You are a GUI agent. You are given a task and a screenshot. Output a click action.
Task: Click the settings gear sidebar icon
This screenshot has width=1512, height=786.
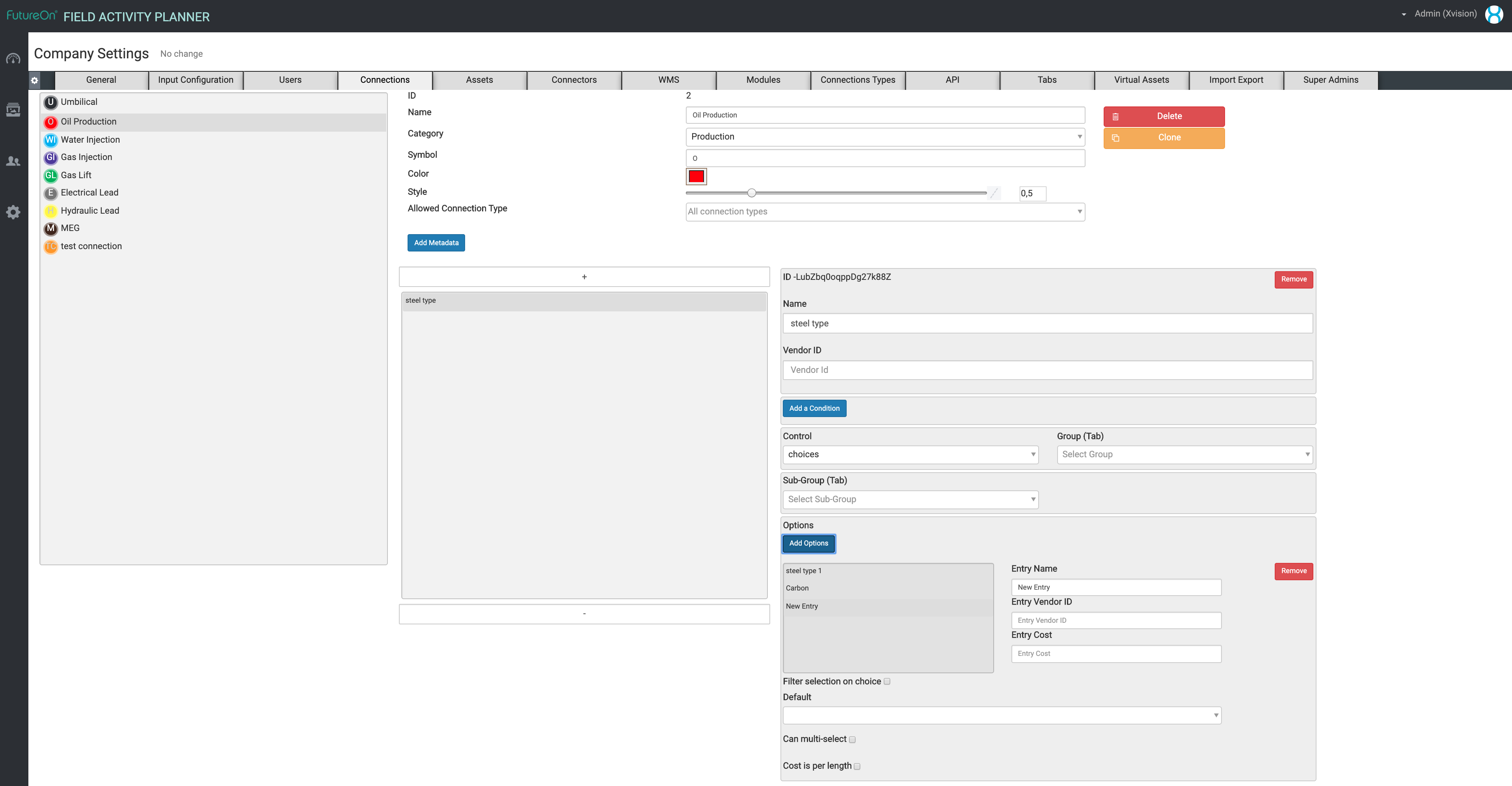[x=13, y=212]
